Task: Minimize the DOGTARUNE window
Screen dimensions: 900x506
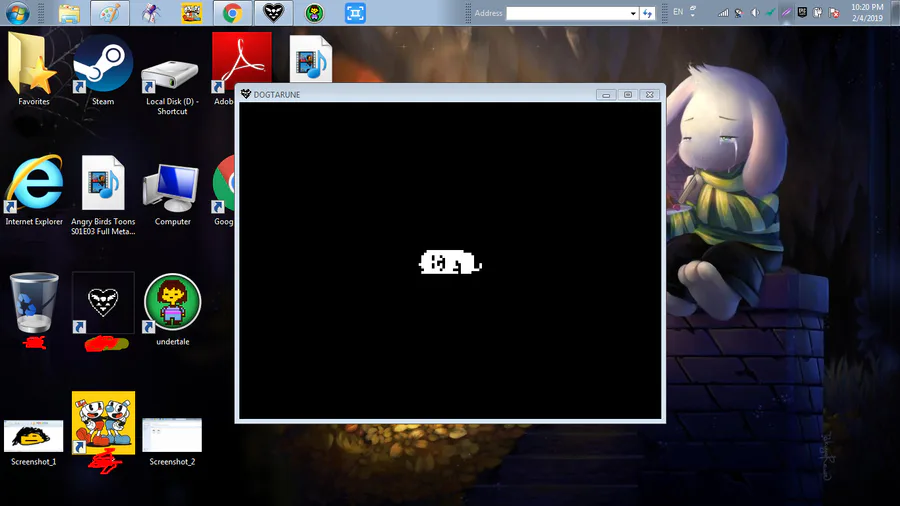Action: pyautogui.click(x=606, y=95)
